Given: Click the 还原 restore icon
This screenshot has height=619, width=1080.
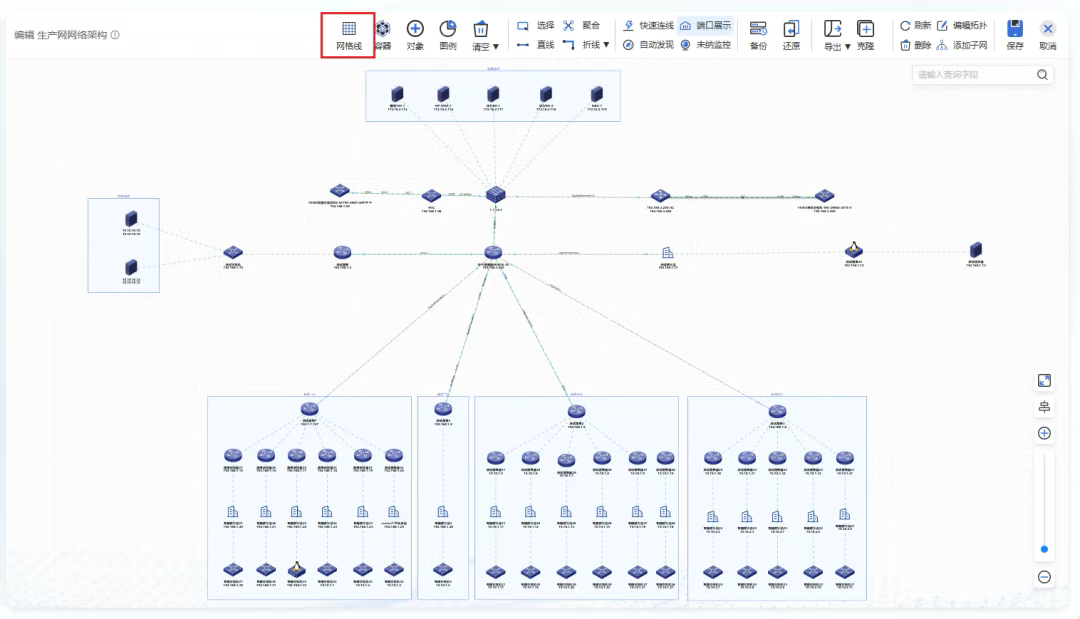Looking at the screenshot, I should tap(791, 34).
